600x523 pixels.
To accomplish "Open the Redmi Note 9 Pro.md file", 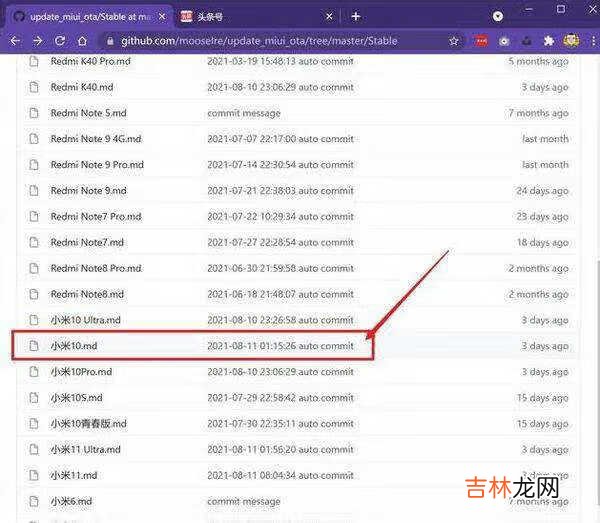I will coord(97,165).
